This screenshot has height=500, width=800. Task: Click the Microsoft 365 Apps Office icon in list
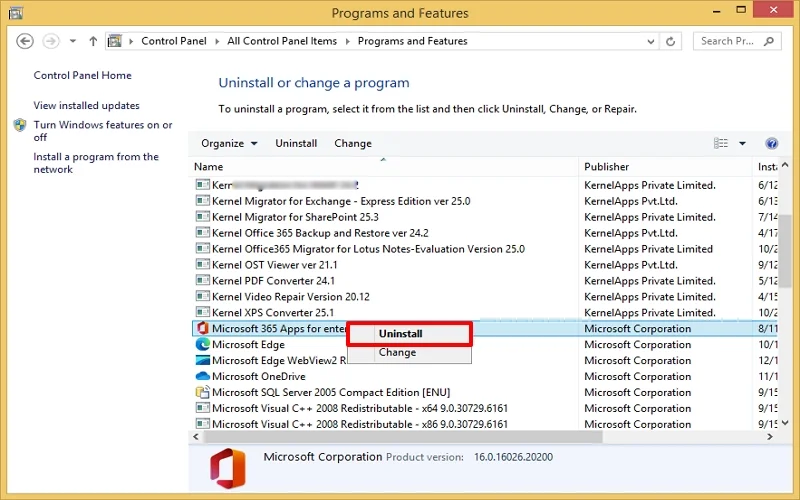pos(203,329)
